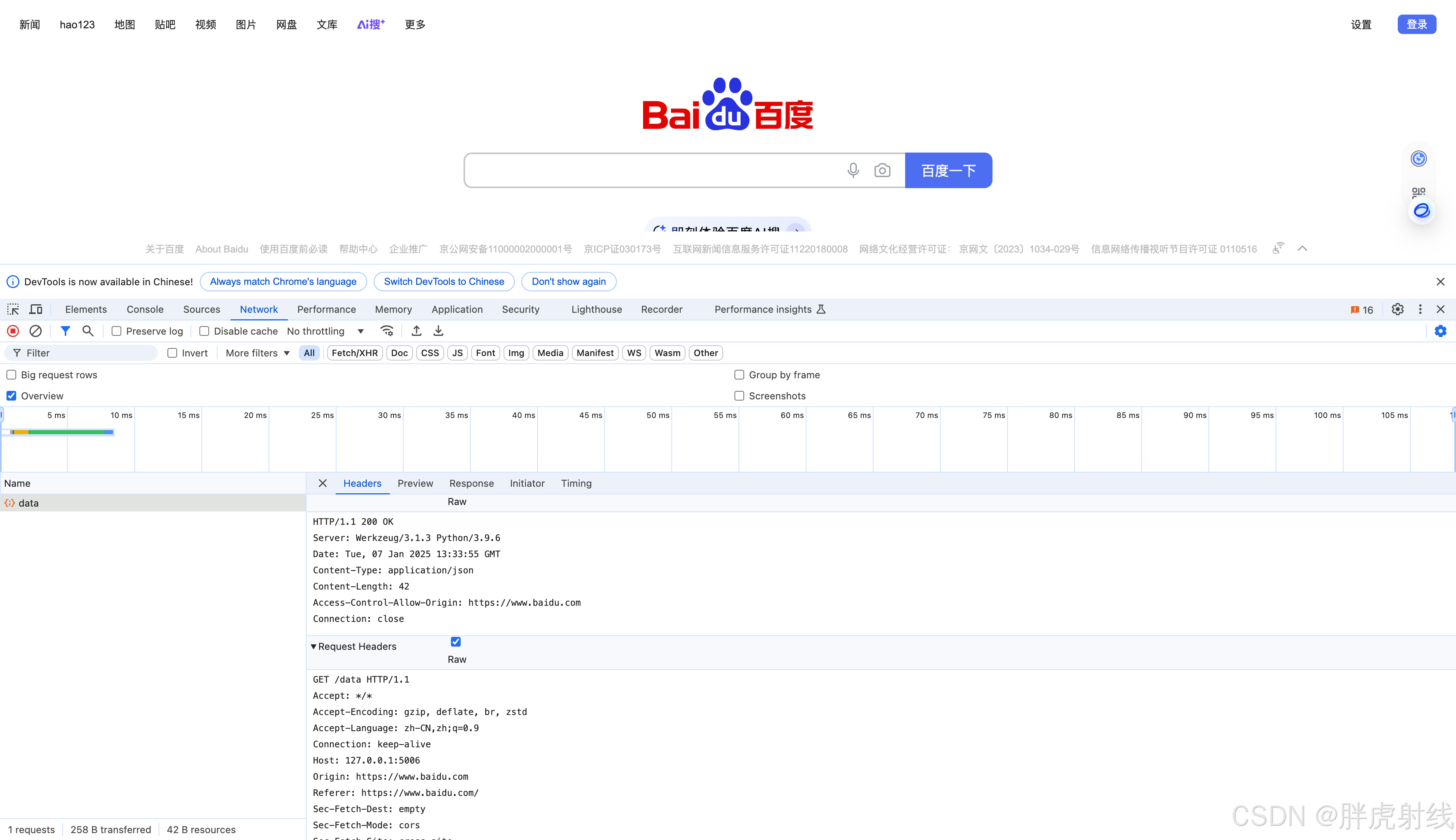Toggle the device toolbar icon
This screenshot has width=1456, height=840.
click(36, 309)
